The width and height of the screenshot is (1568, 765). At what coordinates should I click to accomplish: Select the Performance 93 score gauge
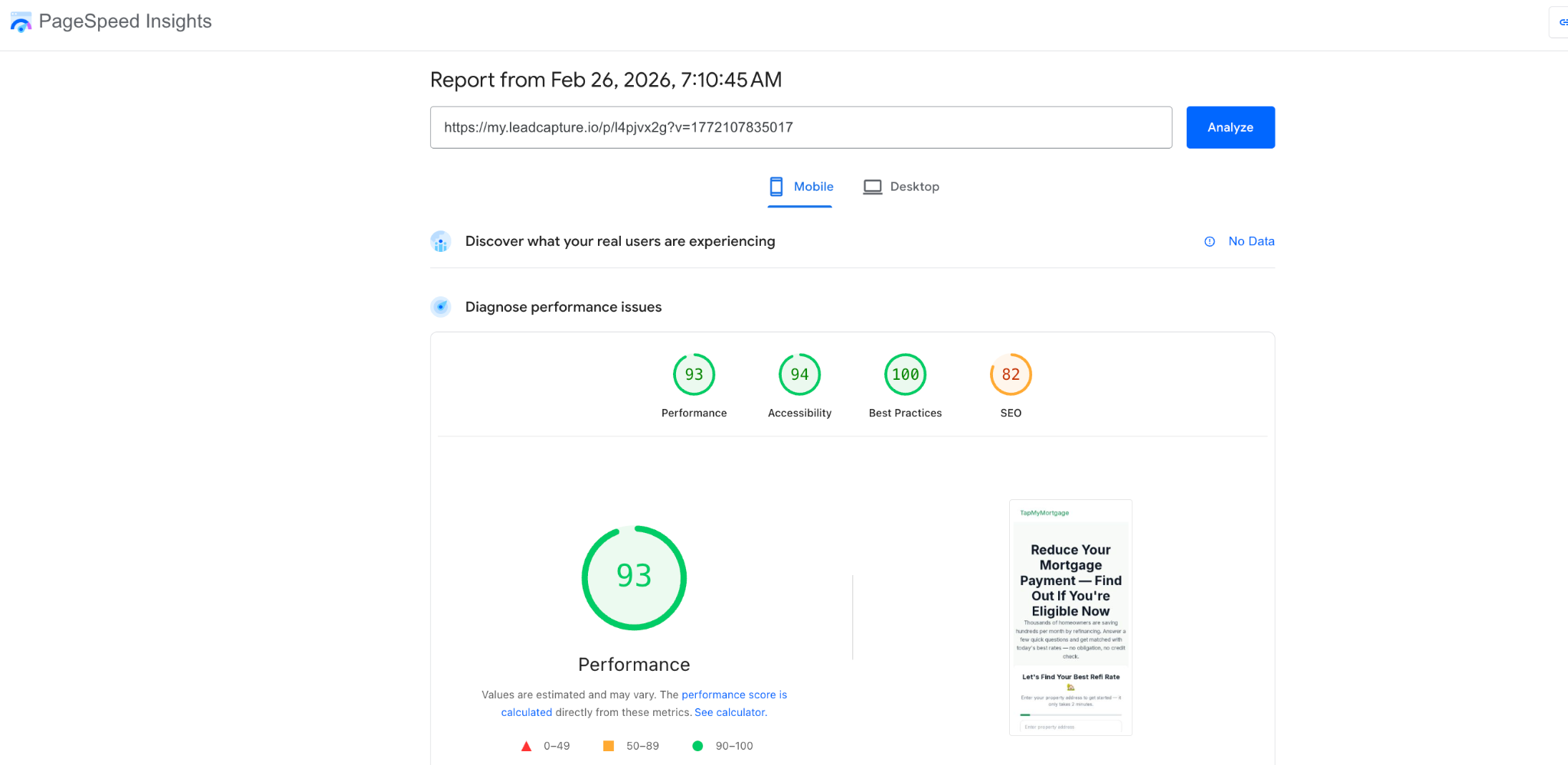(x=694, y=374)
